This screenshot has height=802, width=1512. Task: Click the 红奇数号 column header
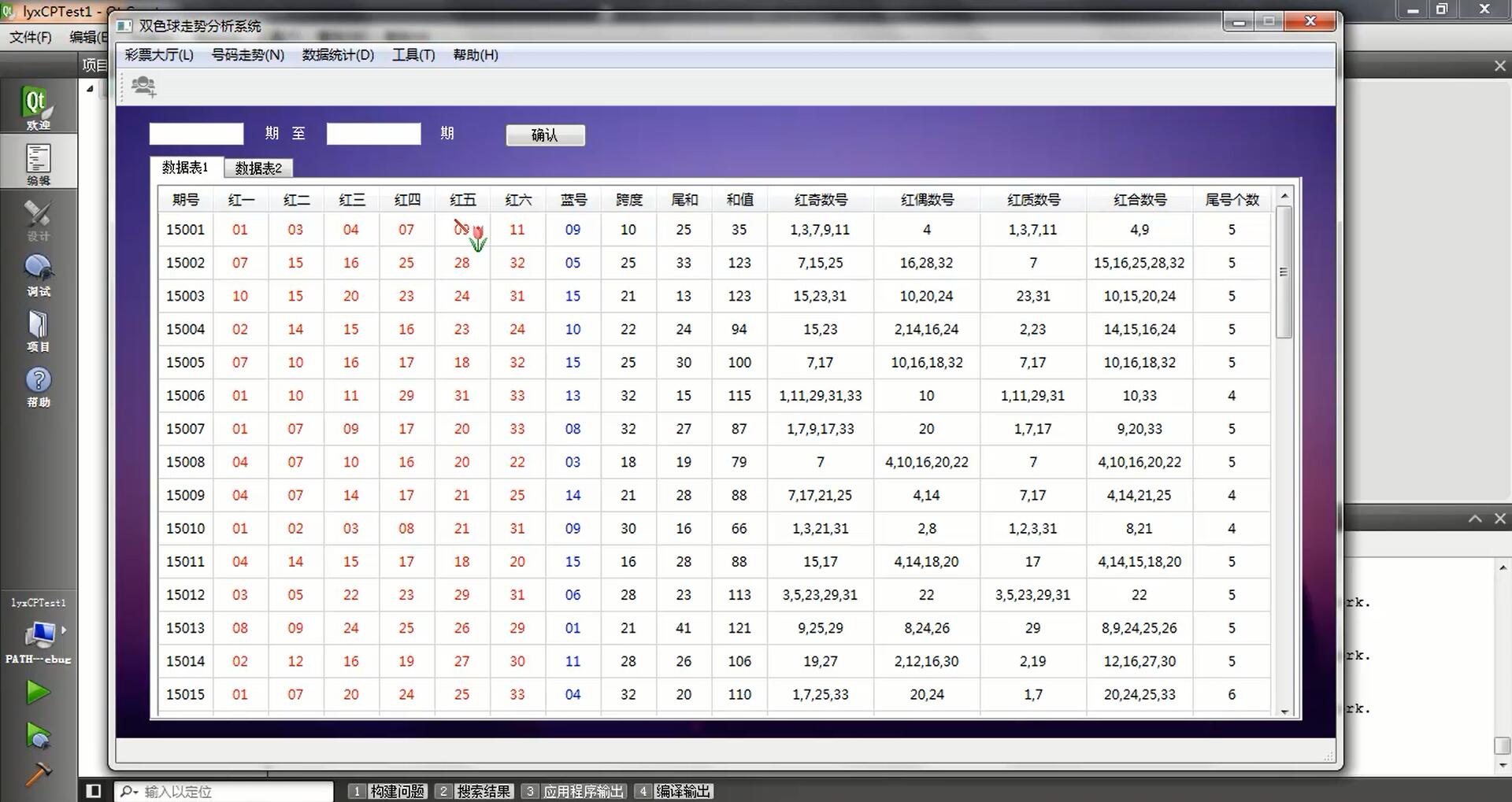click(821, 200)
